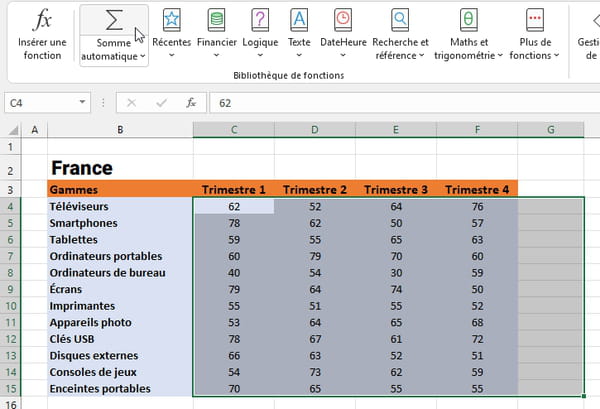The height and width of the screenshot is (409, 600).
Task: Click Ordinateurs de bureau Trimestre 3 value 30
Action: tap(396, 272)
